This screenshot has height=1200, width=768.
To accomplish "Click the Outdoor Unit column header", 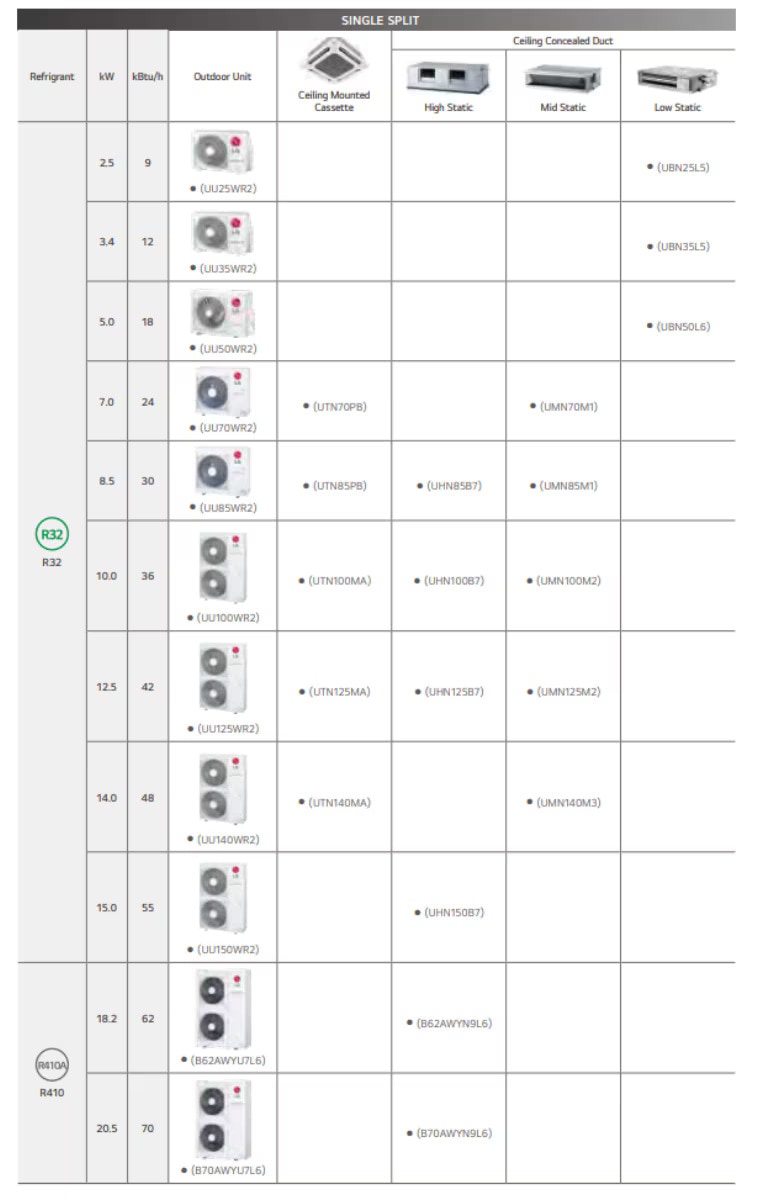I will point(222,77).
